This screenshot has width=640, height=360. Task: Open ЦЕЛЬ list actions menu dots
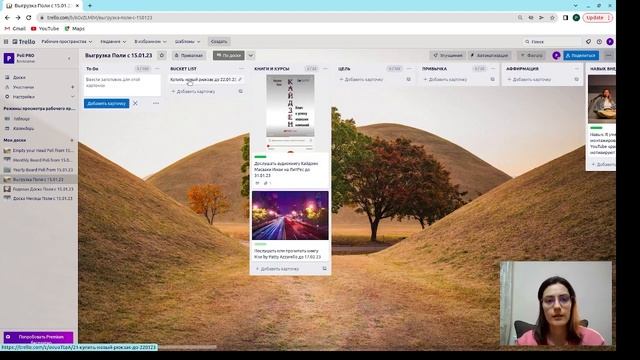click(x=409, y=69)
